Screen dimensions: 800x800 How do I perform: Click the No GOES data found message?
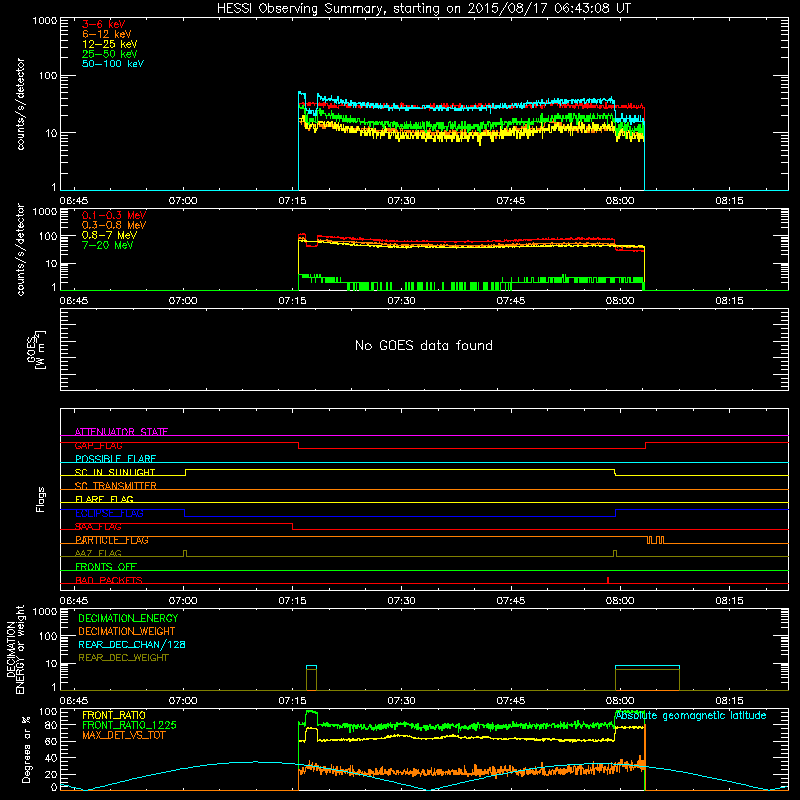click(424, 345)
